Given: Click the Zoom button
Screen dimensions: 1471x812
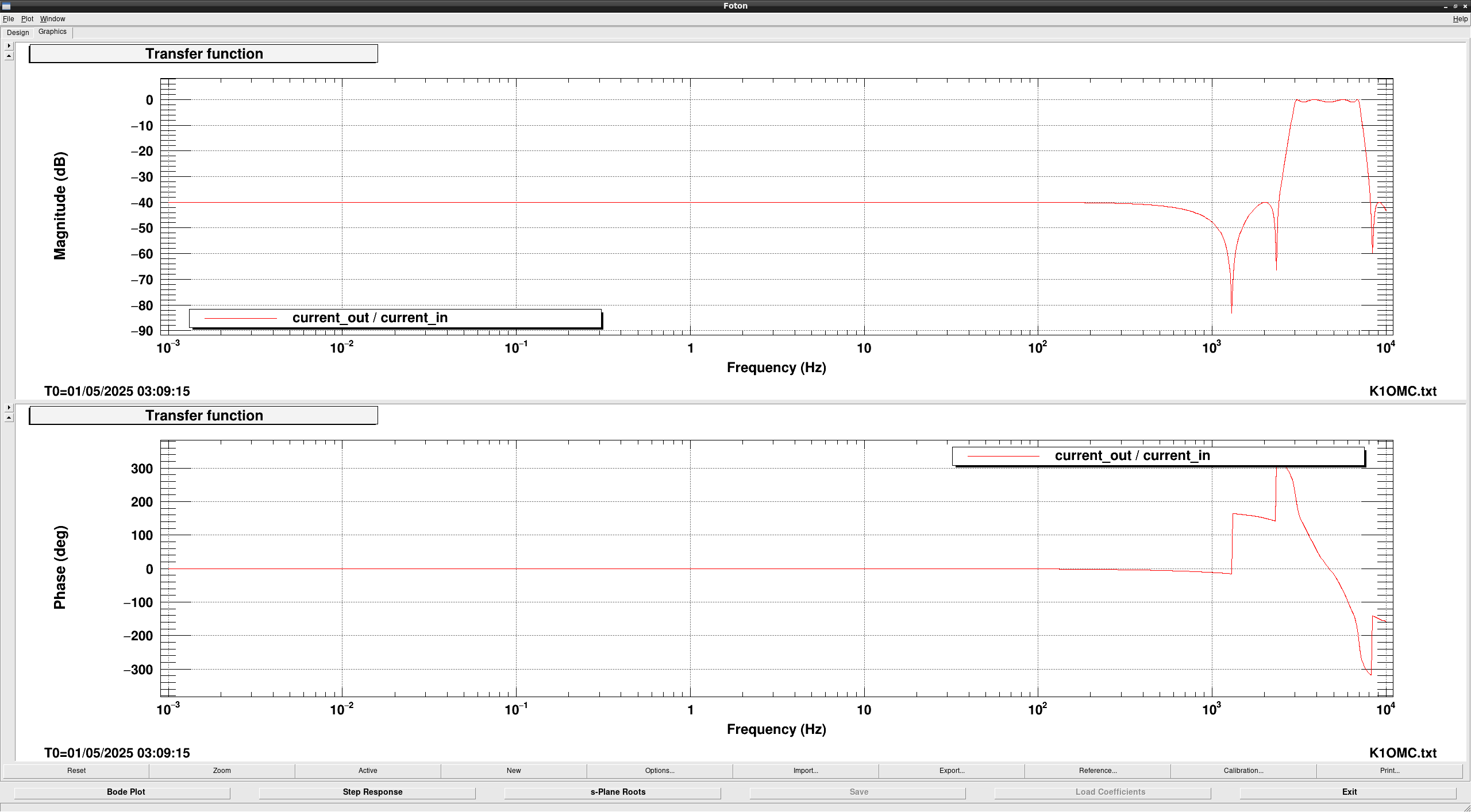Looking at the screenshot, I should click(x=222, y=771).
